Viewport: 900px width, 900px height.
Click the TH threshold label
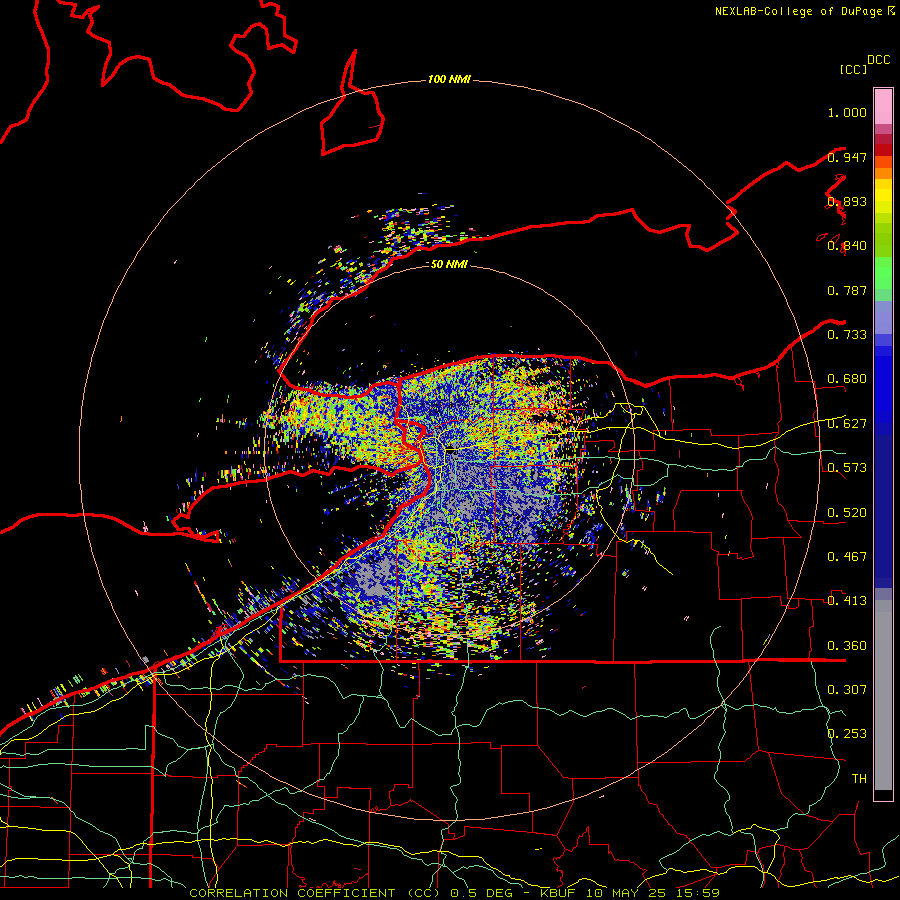pos(859,778)
